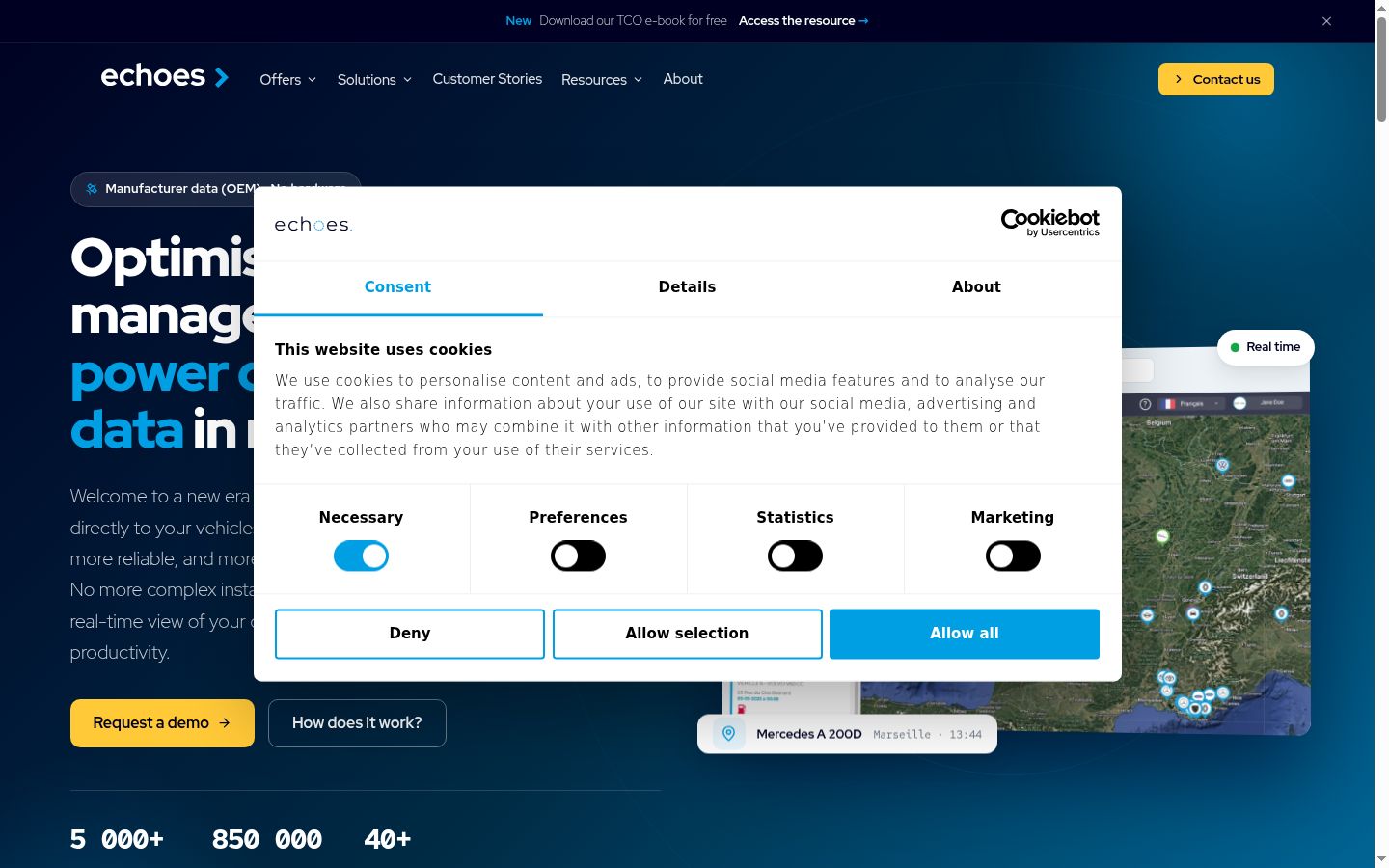Click the "5 000+" statistic
Screen dimensions: 1389x868
(x=117, y=840)
